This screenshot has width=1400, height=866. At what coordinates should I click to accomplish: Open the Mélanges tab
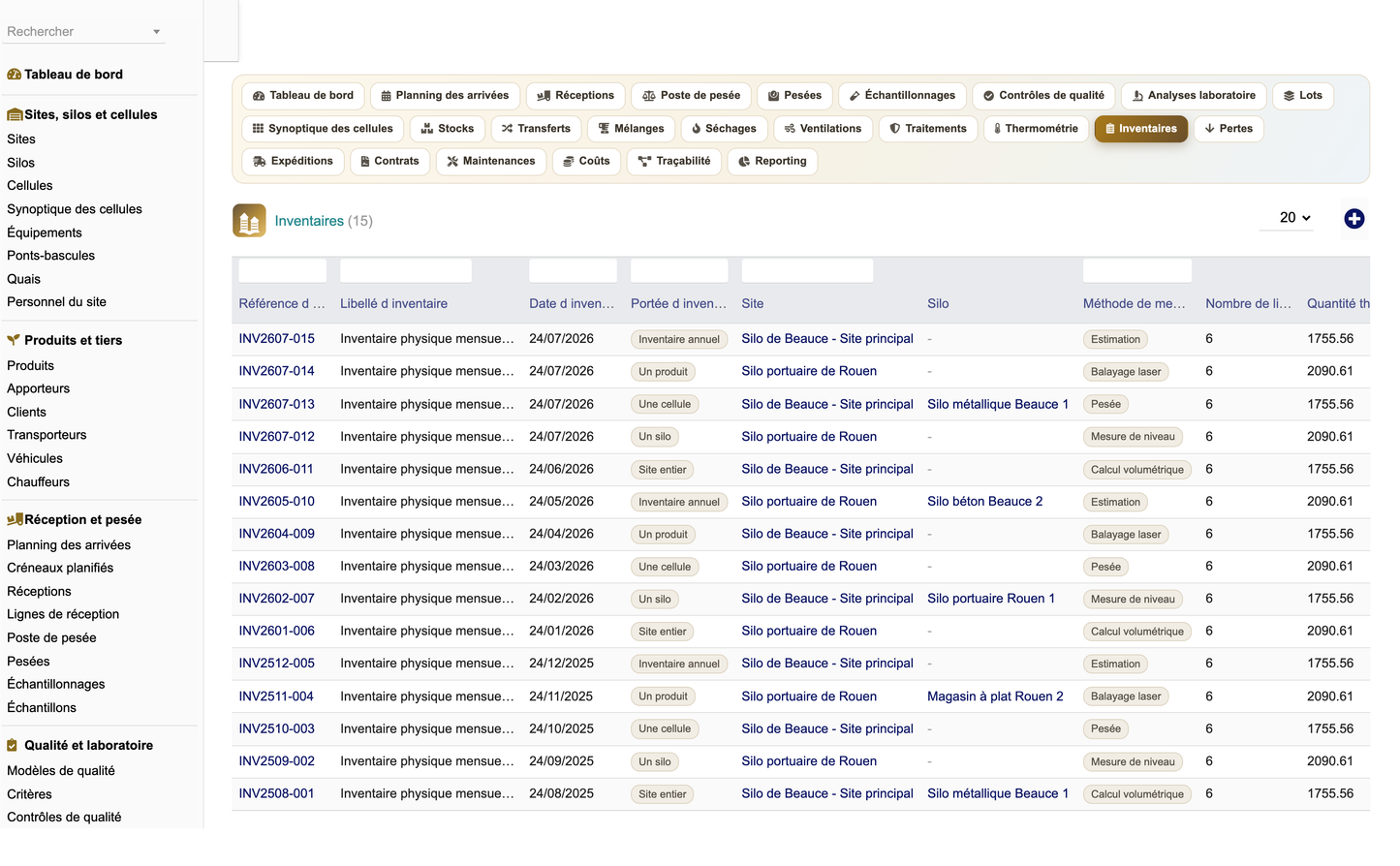point(631,129)
